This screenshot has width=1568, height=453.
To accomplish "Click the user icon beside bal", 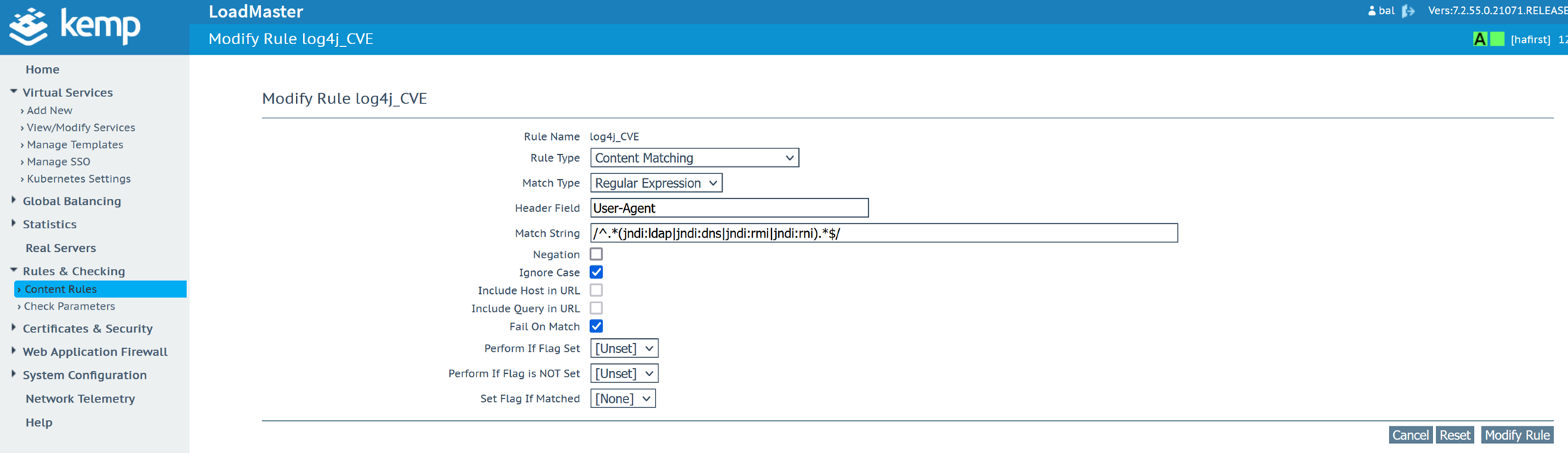I will (1371, 11).
